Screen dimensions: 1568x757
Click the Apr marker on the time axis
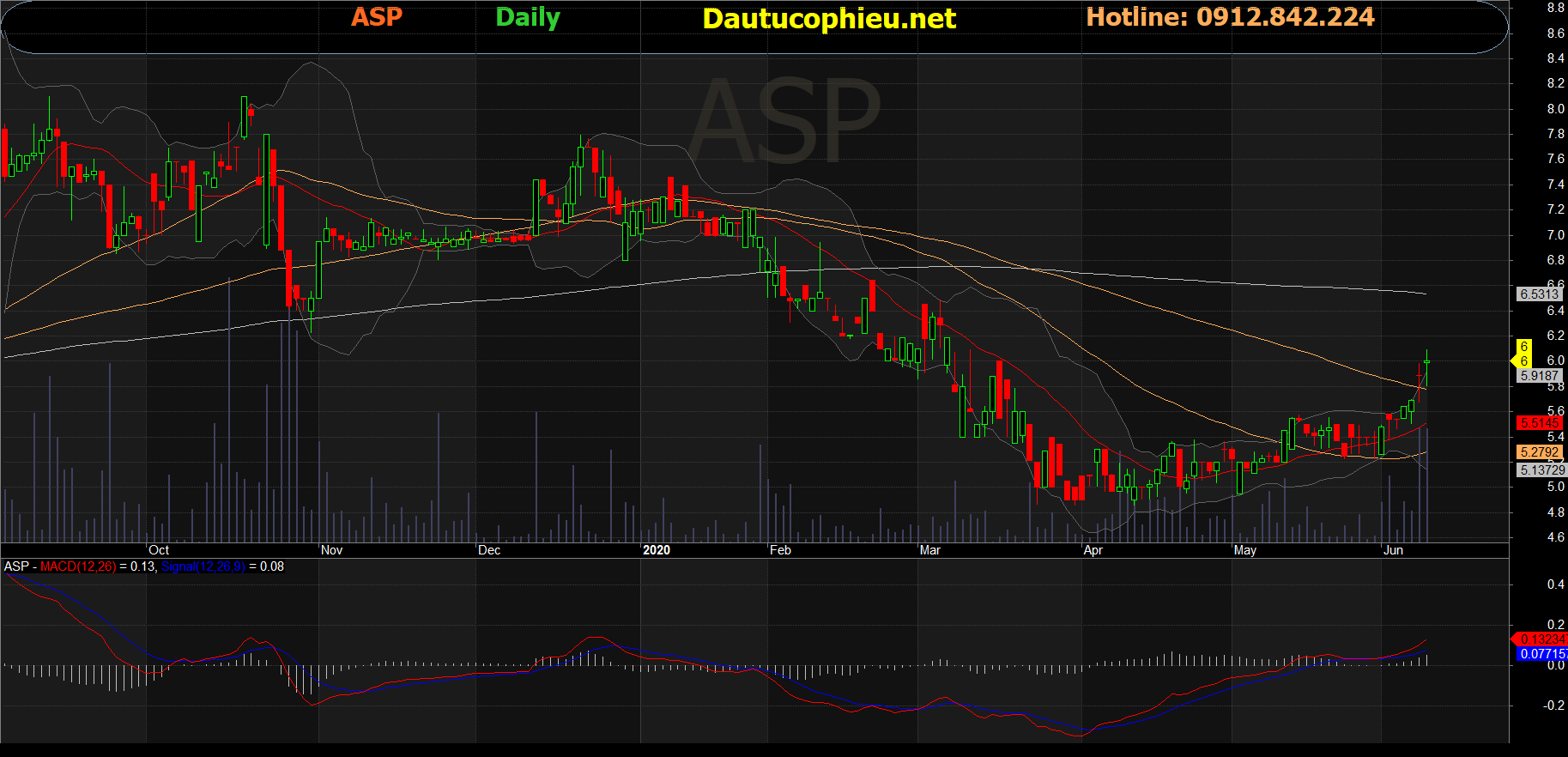[1093, 550]
